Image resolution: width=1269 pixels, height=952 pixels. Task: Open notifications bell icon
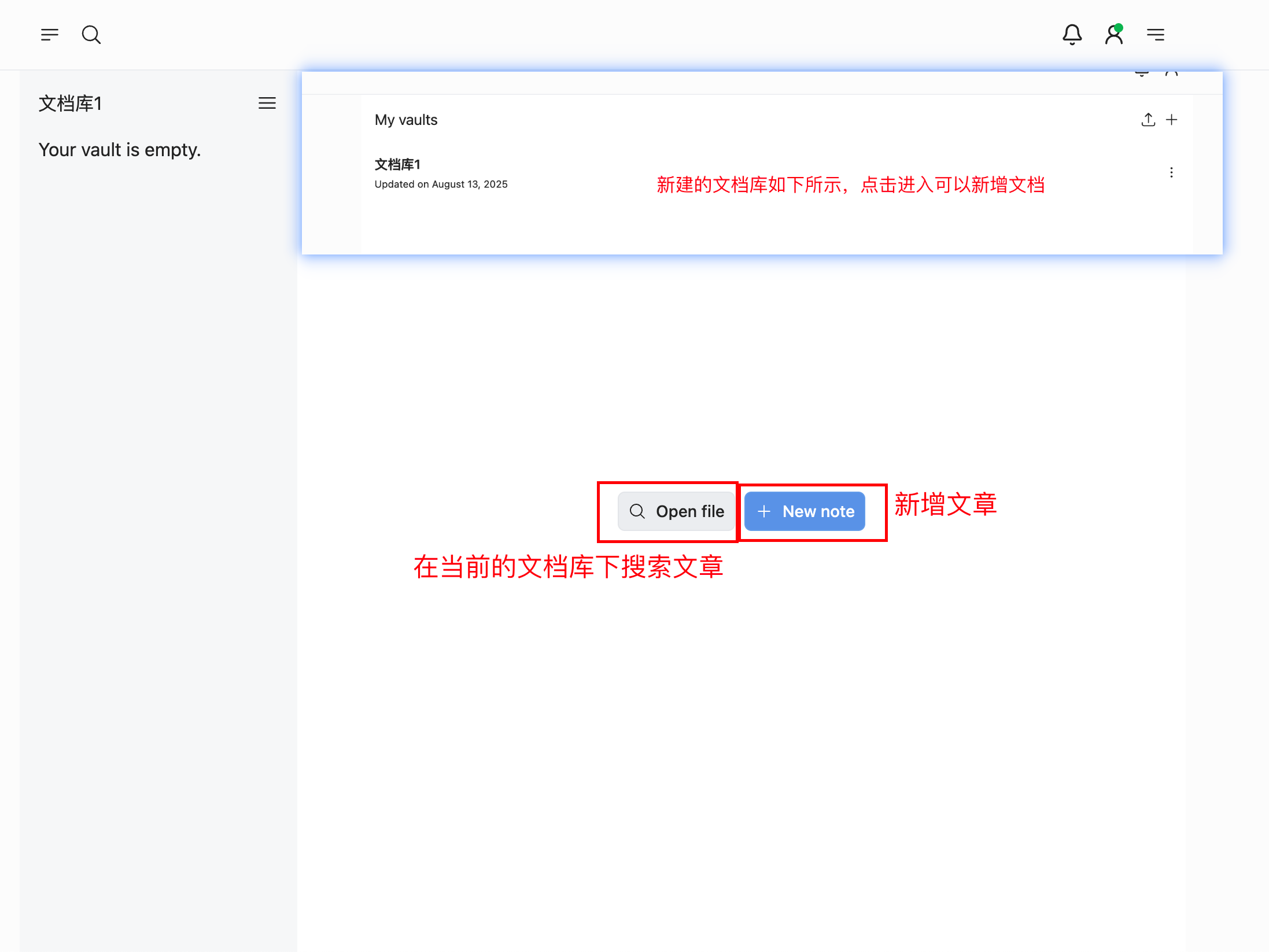point(1072,35)
